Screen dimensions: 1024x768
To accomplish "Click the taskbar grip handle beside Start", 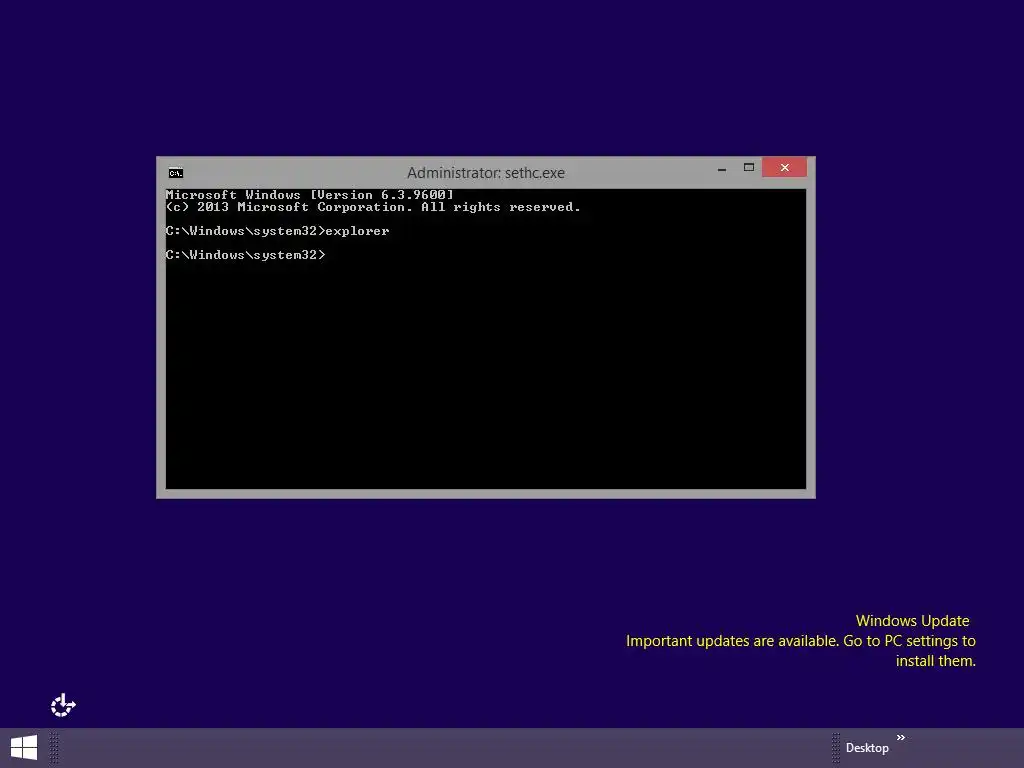I will tap(54, 748).
